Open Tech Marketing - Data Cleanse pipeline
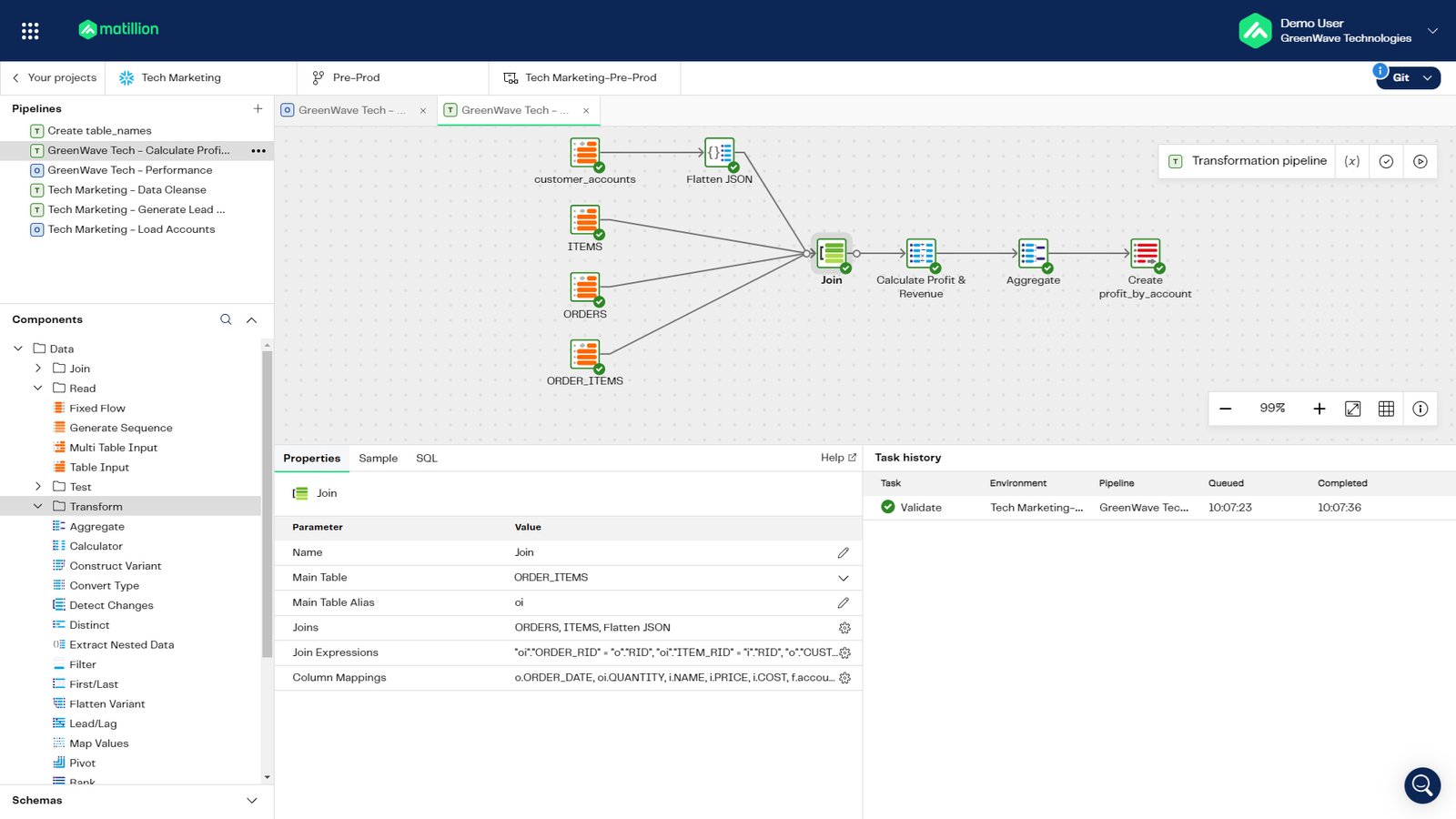1456x819 pixels. click(x=127, y=190)
